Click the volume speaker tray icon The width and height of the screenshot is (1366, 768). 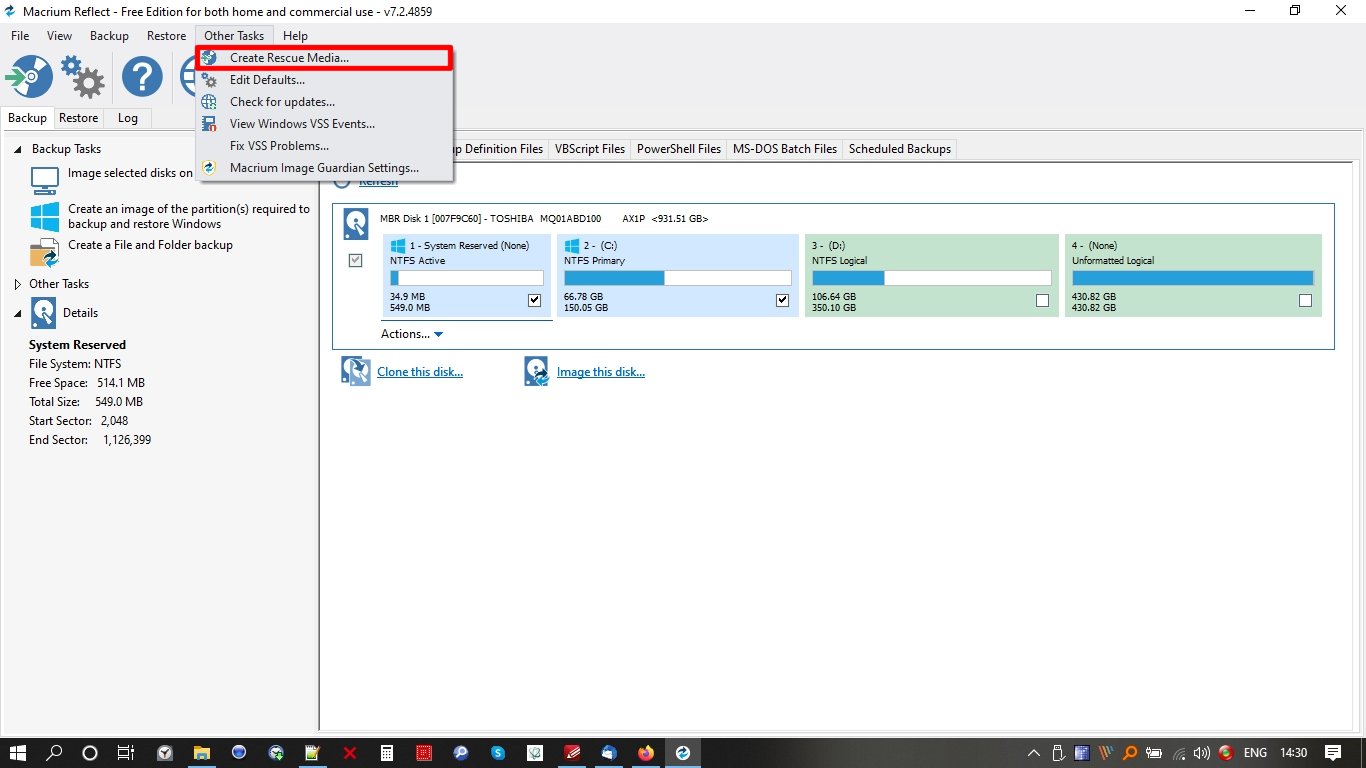pyautogui.click(x=1201, y=753)
